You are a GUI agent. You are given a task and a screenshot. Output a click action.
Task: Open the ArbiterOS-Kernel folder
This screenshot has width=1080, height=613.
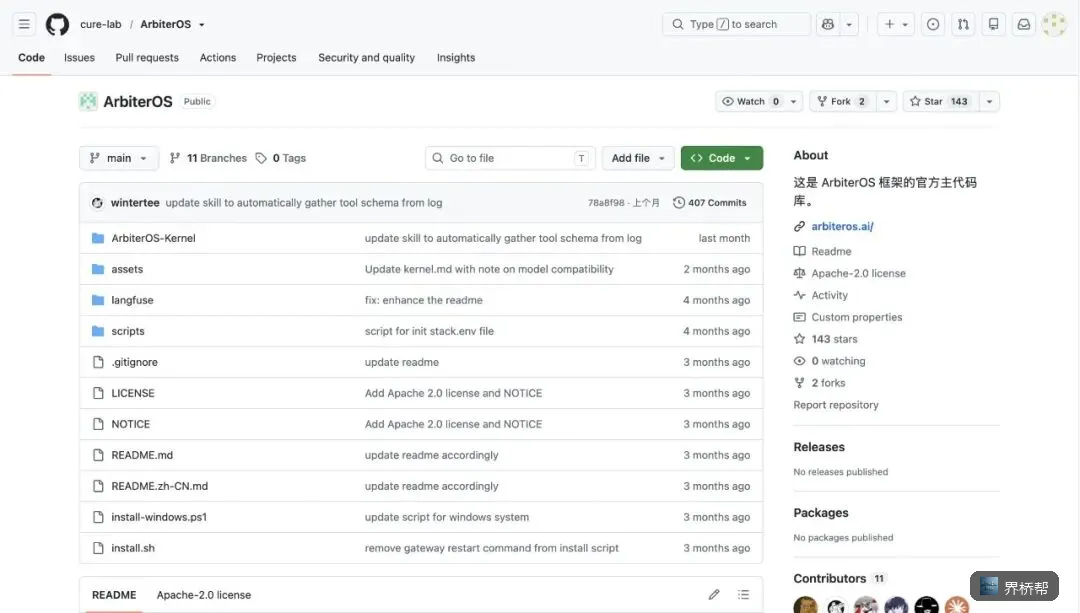click(153, 238)
